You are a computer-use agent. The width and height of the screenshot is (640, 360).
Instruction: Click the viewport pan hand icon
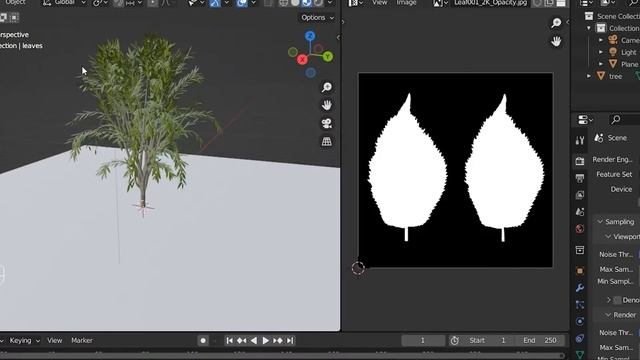tap(327, 105)
